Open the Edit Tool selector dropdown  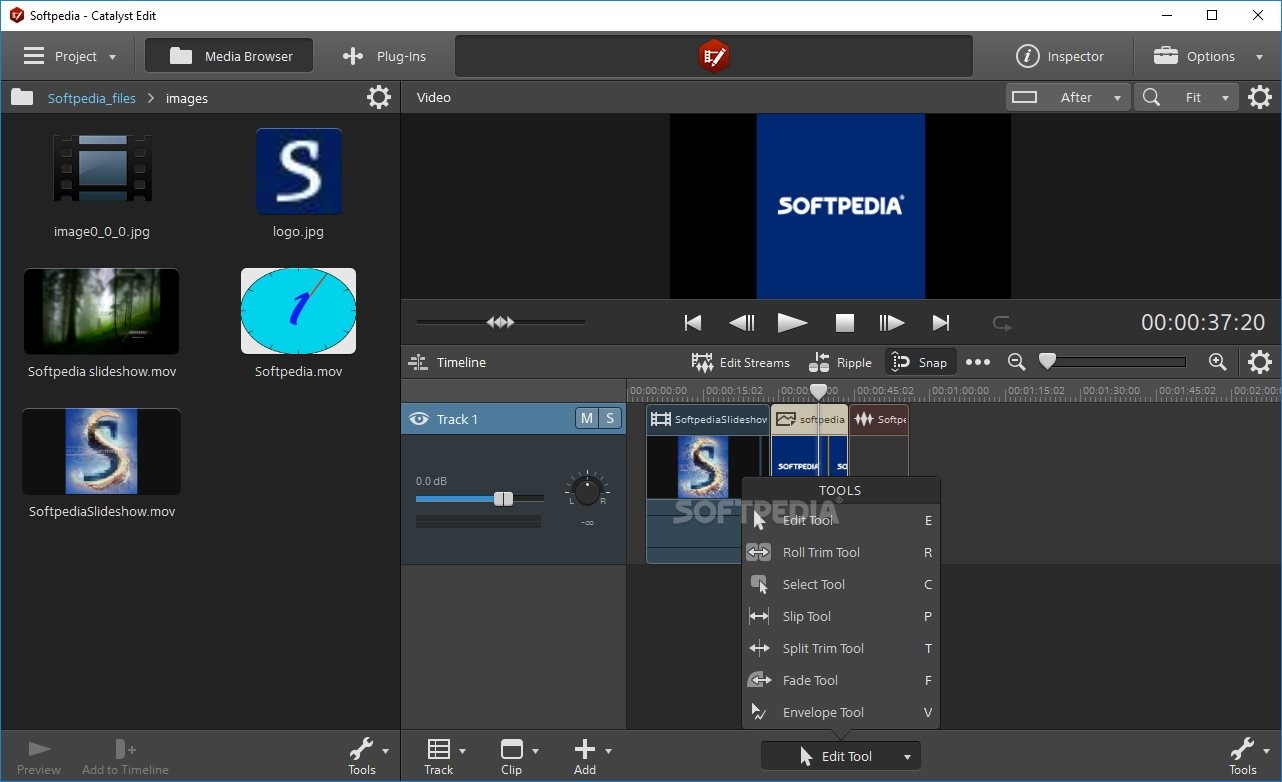[x=840, y=756]
